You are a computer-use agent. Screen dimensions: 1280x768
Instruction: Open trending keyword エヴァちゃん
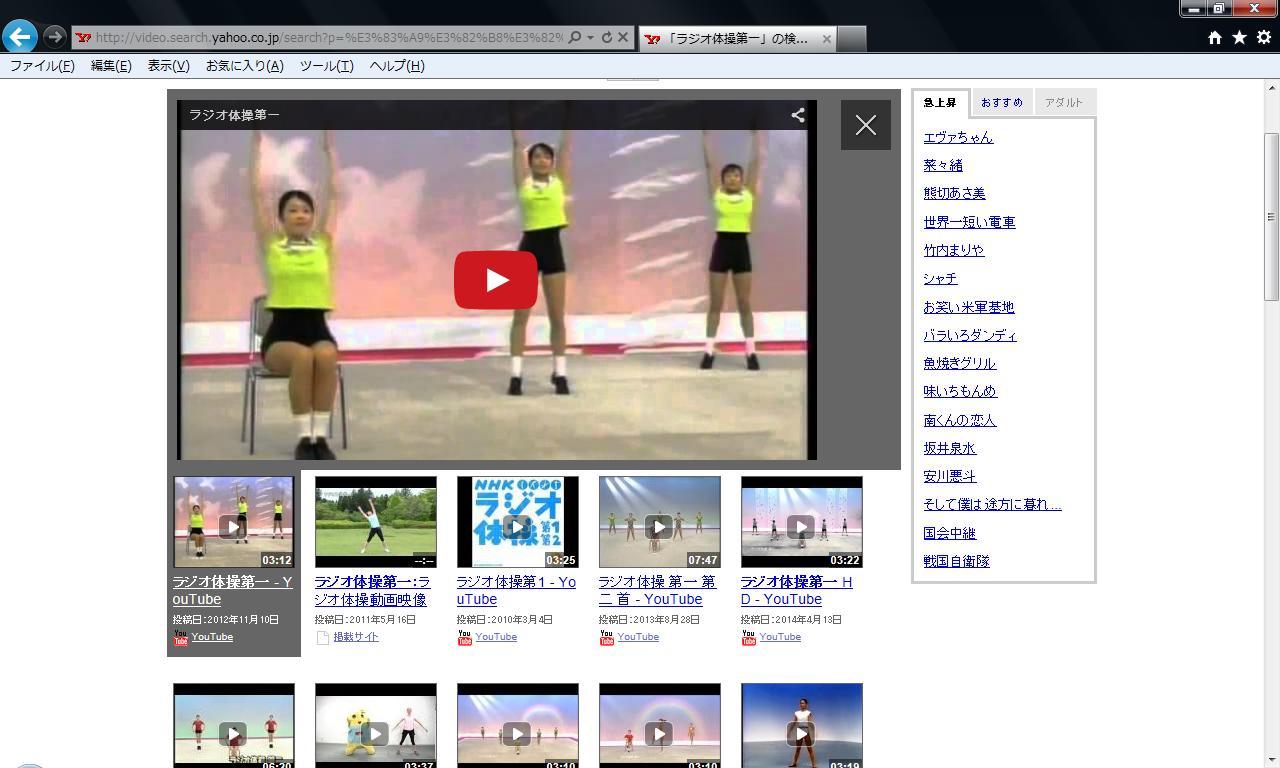click(958, 138)
